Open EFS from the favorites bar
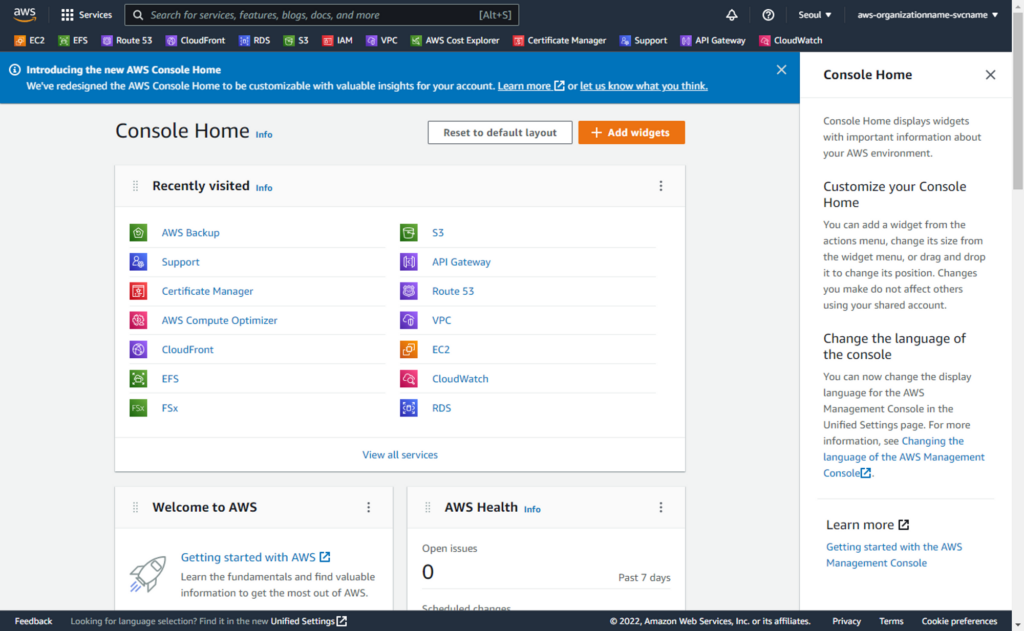 [72, 40]
